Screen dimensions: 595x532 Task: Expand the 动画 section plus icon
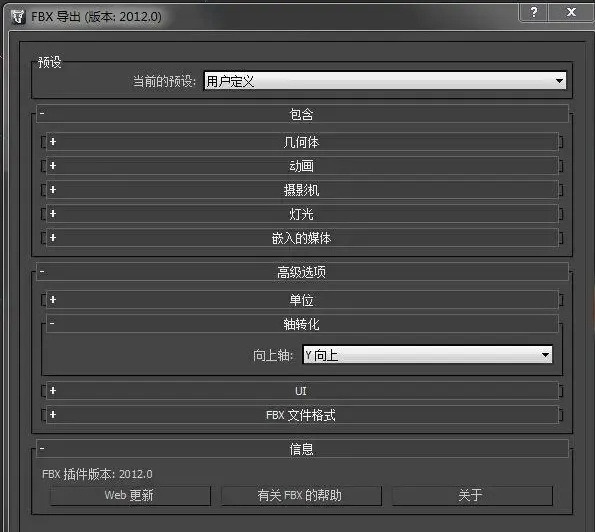click(53, 166)
